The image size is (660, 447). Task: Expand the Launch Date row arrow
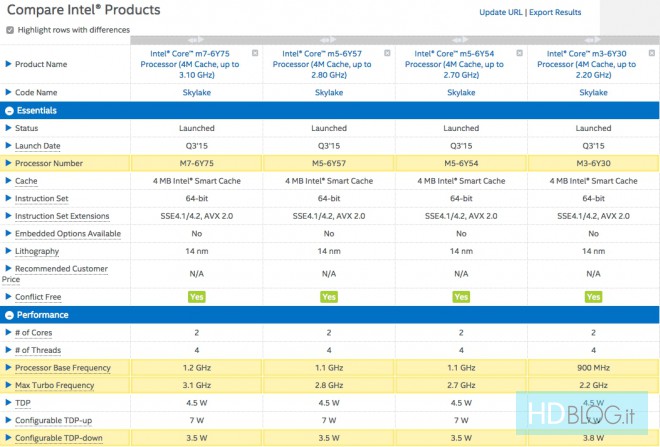pyautogui.click(x=9, y=146)
